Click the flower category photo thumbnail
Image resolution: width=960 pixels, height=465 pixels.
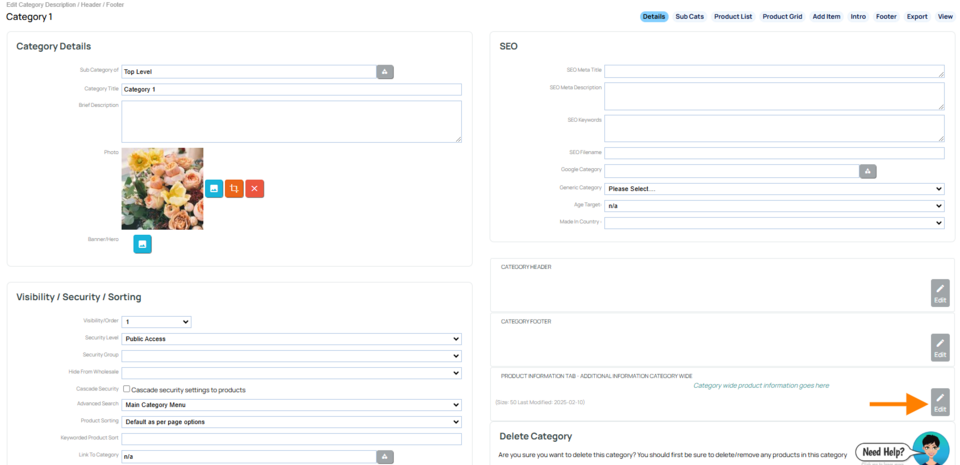tap(162, 188)
